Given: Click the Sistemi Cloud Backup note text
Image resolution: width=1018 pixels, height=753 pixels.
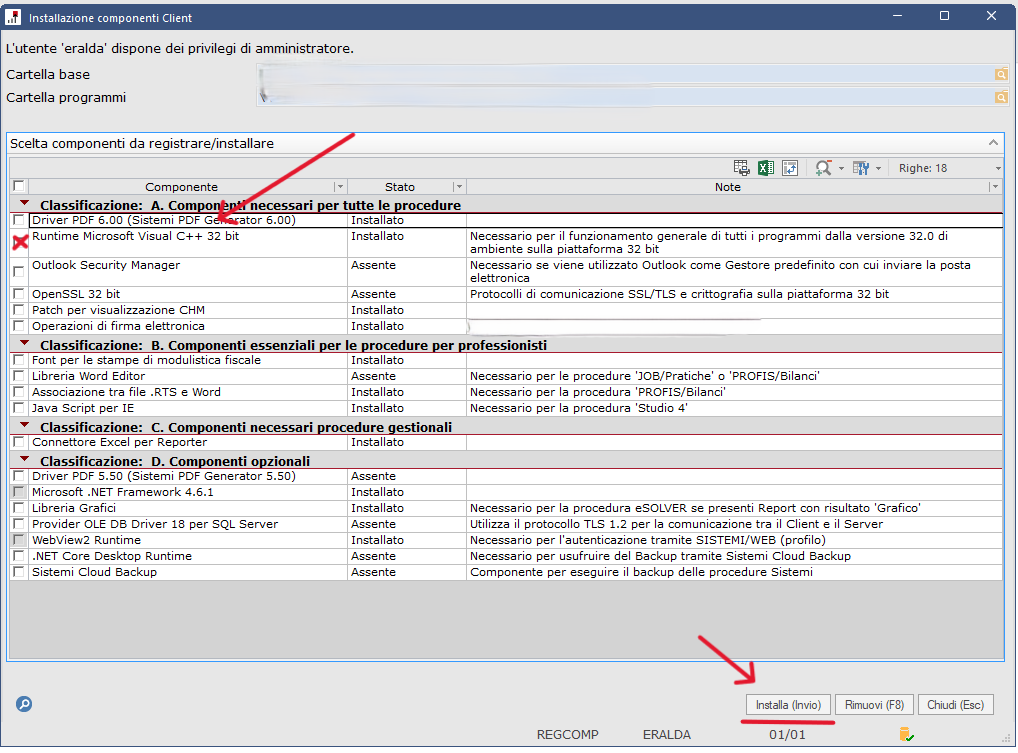Looking at the screenshot, I should [641, 572].
